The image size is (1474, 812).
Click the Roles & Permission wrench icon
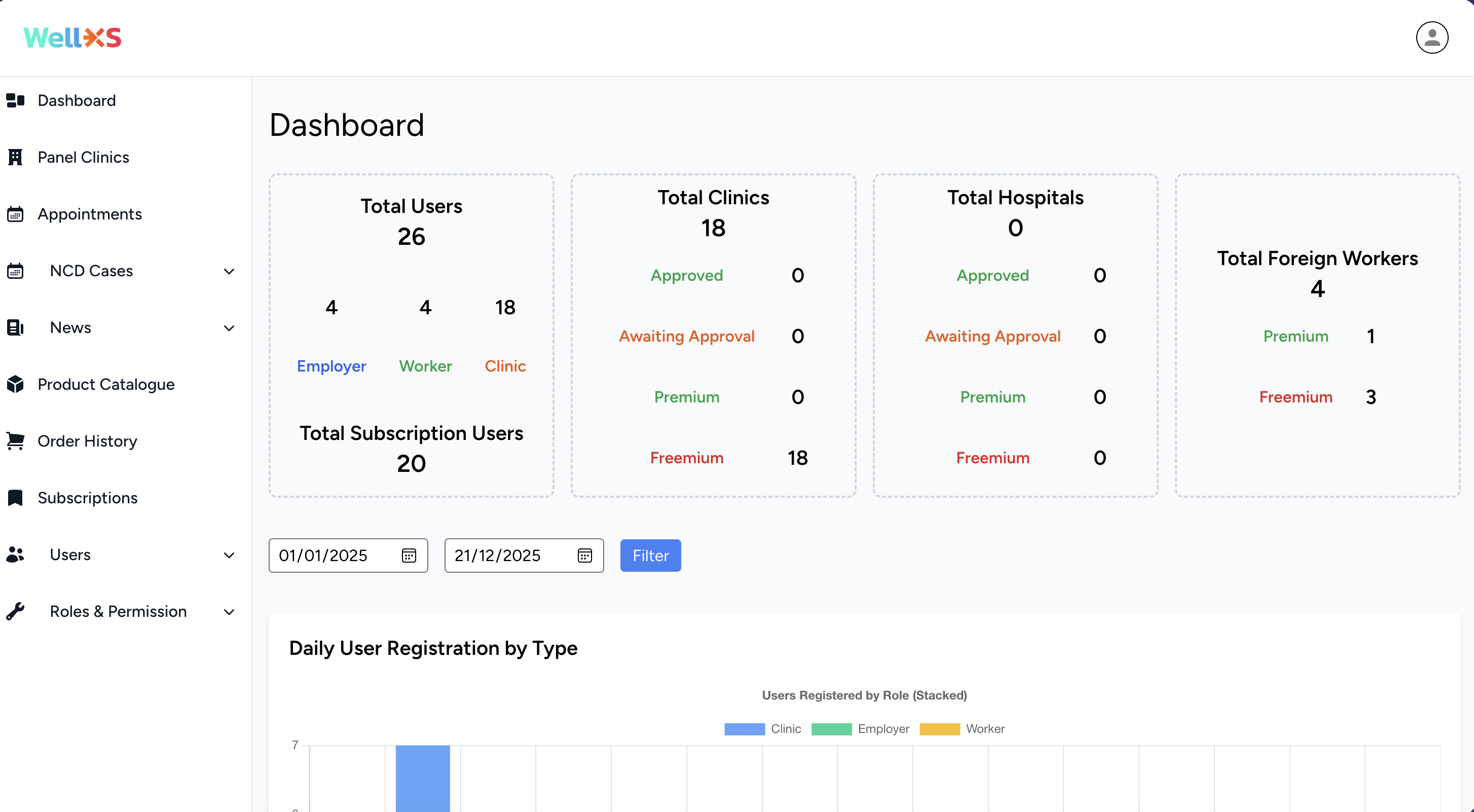[15, 611]
